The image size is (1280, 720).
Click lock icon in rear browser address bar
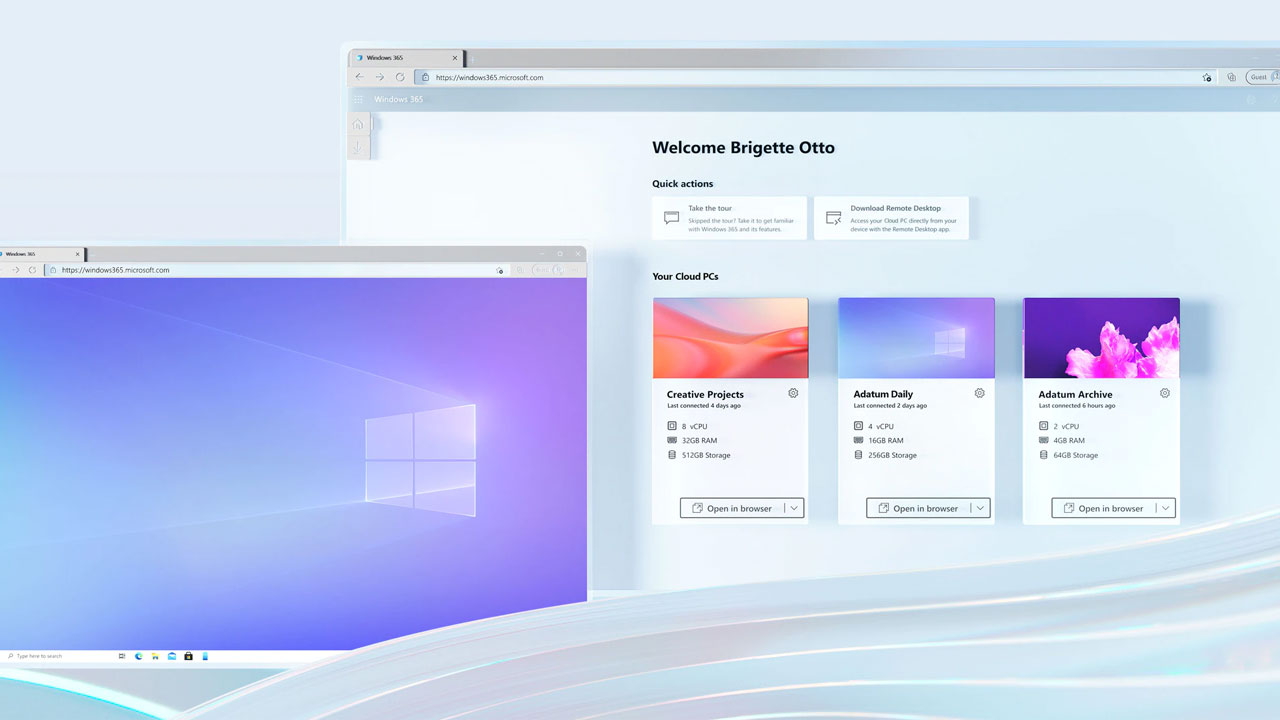[x=425, y=77]
